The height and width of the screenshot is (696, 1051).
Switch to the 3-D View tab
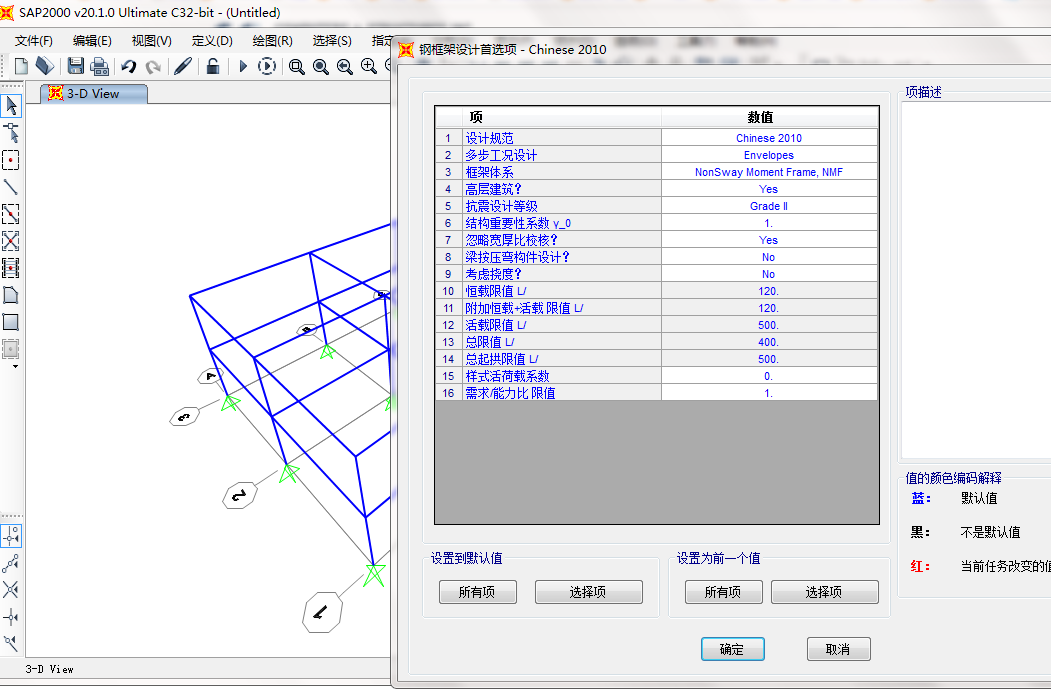tap(94, 94)
